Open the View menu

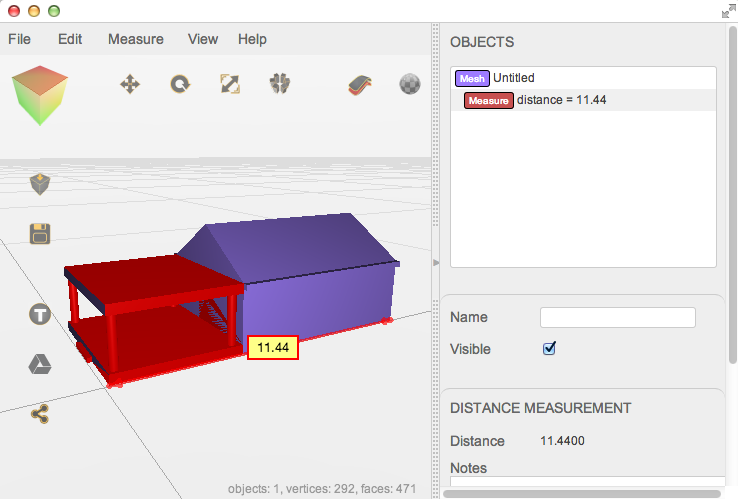(x=203, y=39)
